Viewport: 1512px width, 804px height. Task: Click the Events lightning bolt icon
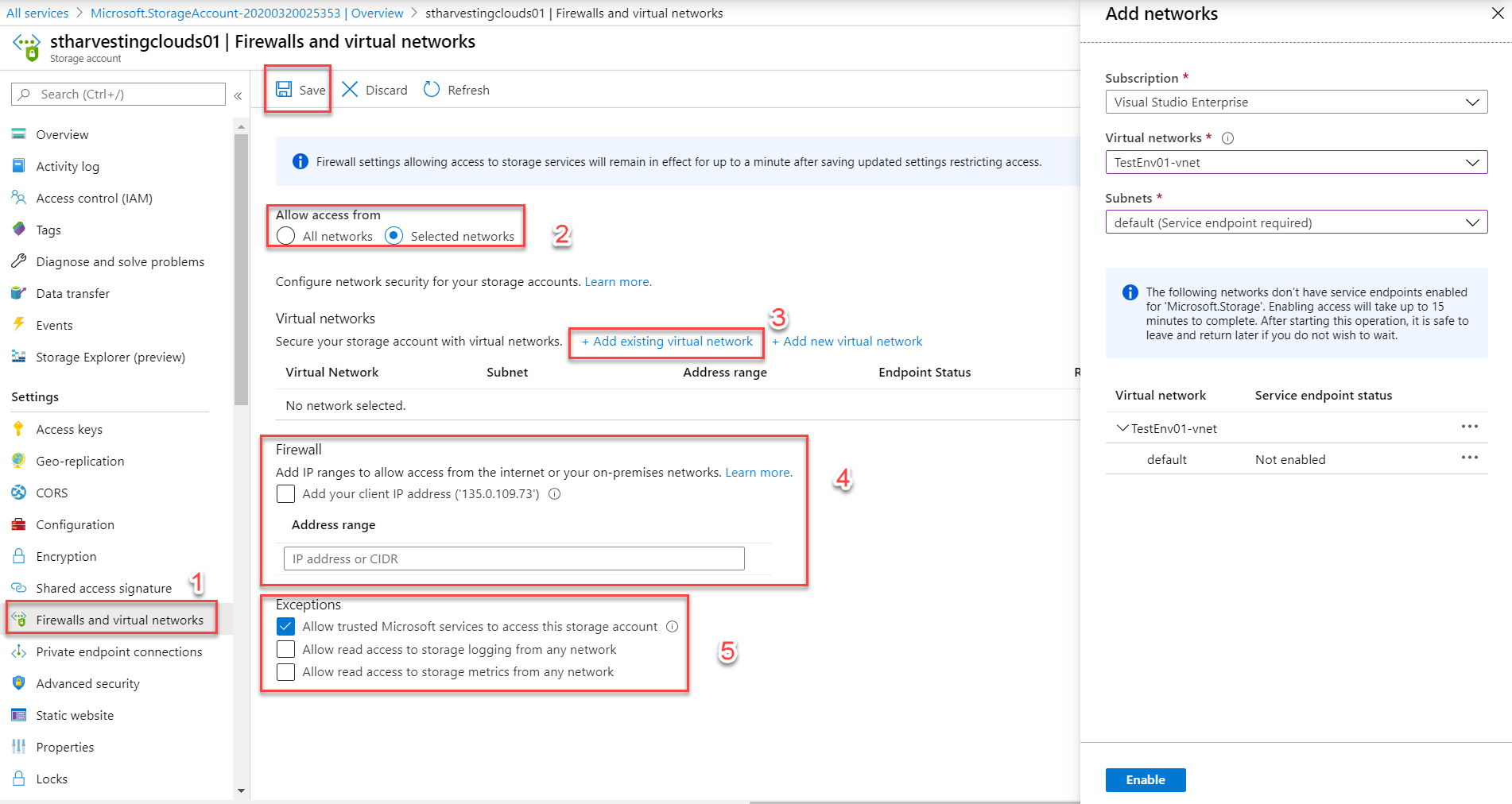(x=19, y=324)
